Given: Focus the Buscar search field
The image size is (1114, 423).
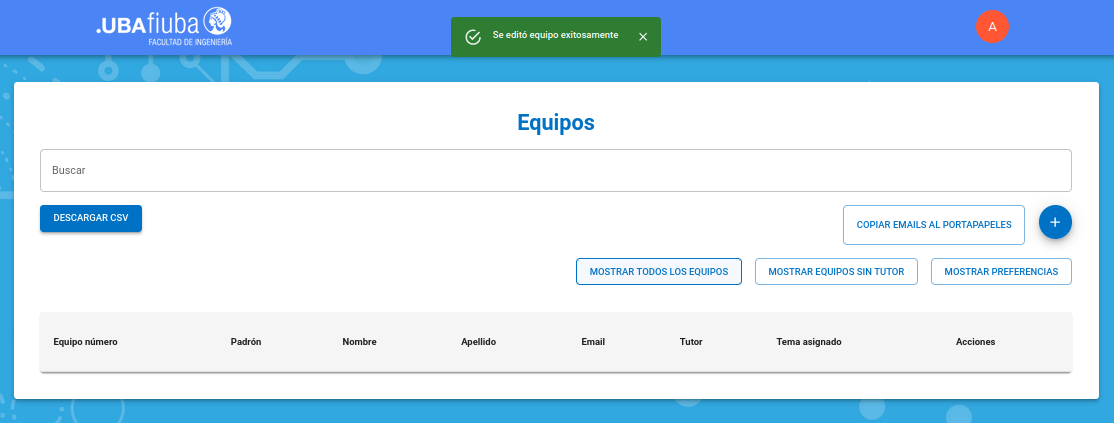Looking at the screenshot, I should [x=555, y=170].
